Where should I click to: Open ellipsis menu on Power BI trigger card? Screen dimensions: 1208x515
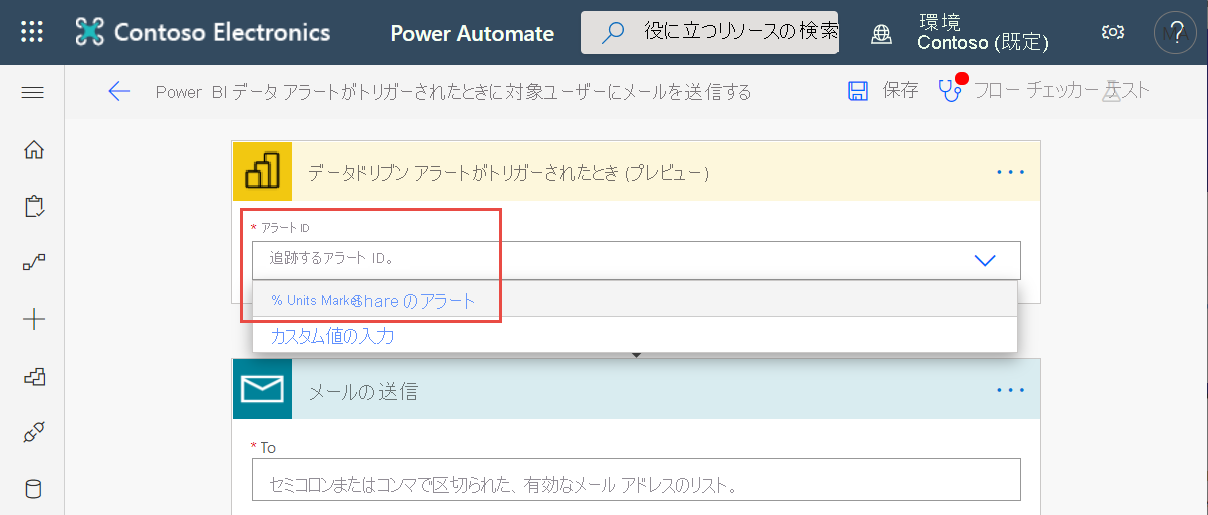(1011, 172)
